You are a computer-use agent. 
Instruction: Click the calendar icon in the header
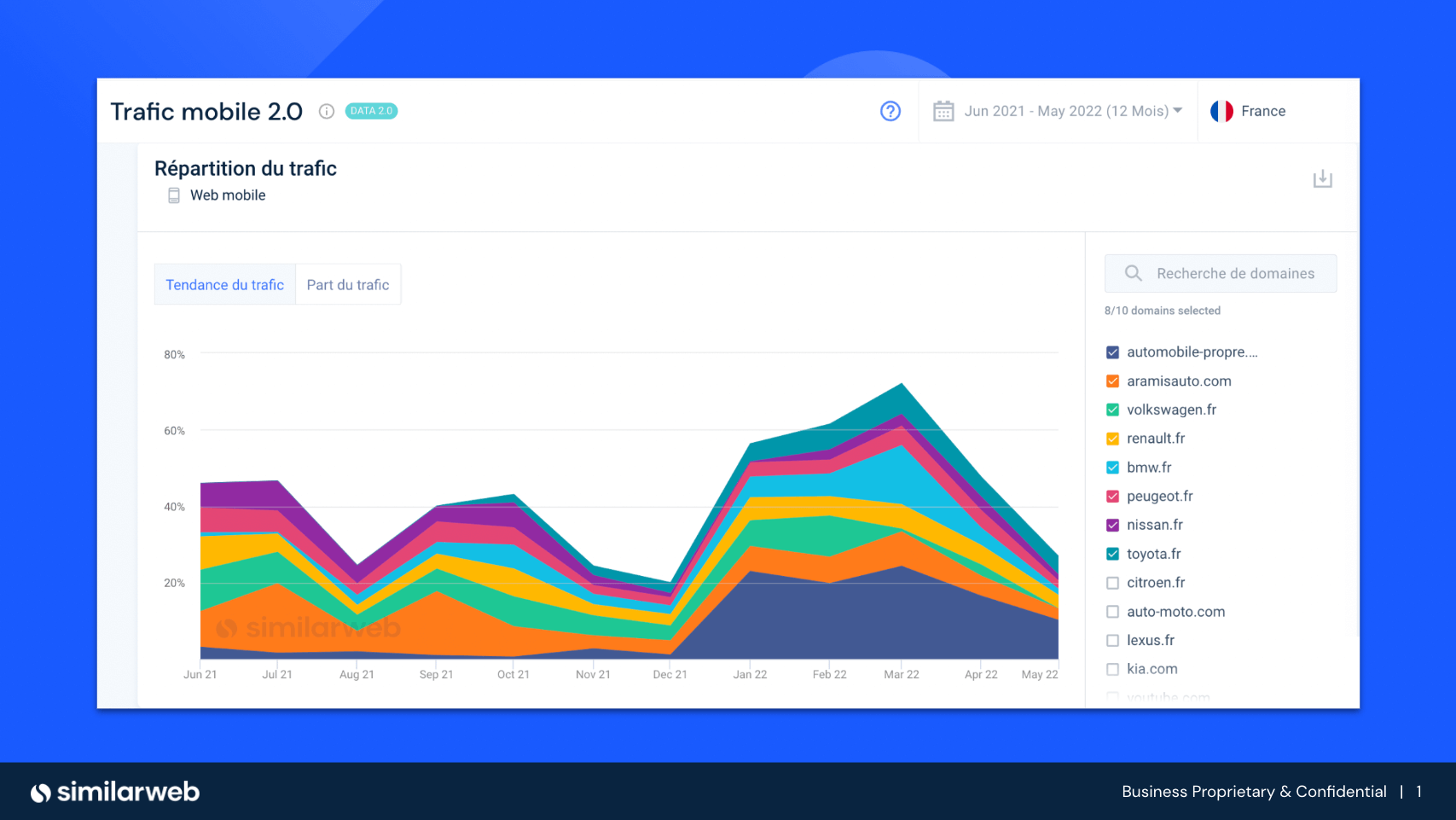(943, 111)
